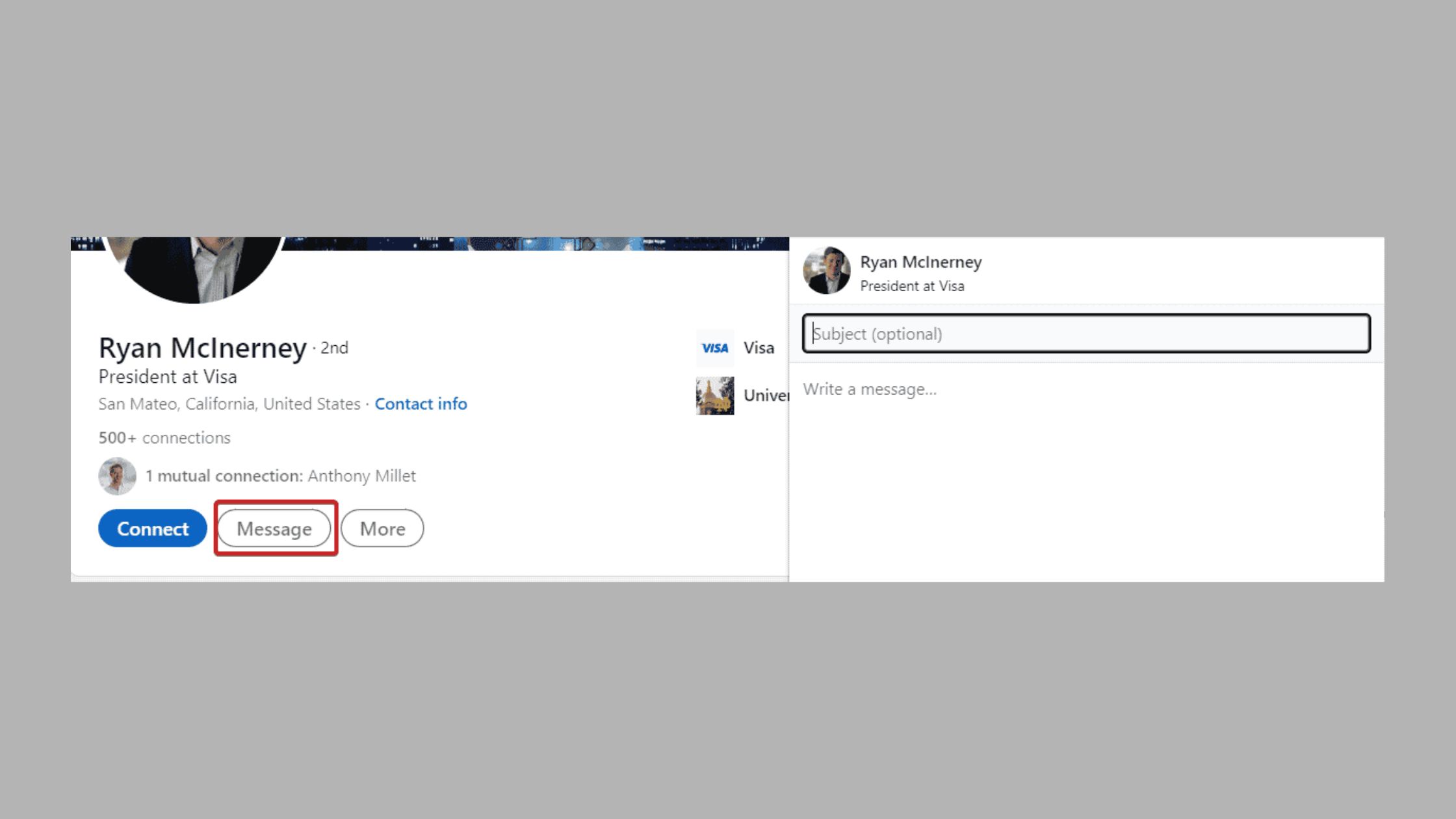Viewport: 1456px width, 819px height.
Task: Click inside the Subject (optional) field
Action: [1087, 333]
